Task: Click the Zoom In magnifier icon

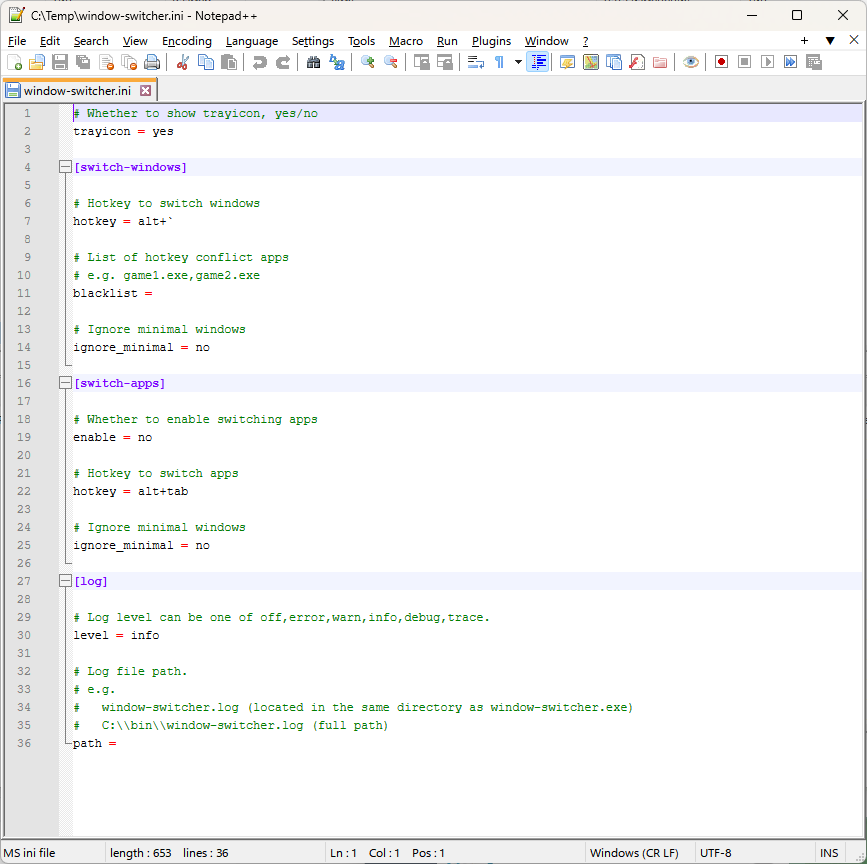Action: coord(368,62)
